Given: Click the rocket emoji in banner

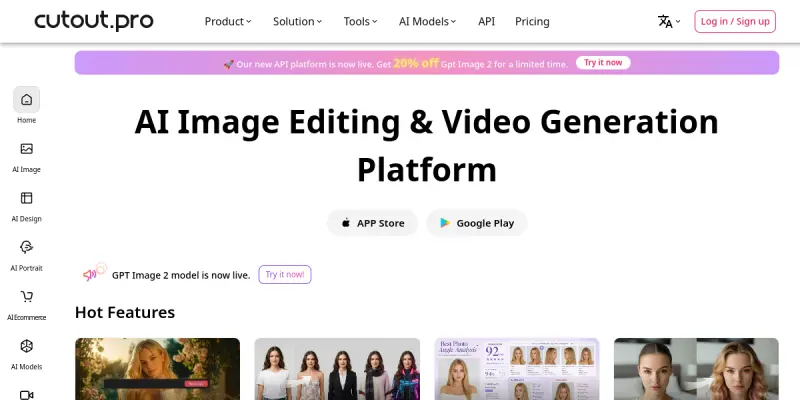Looking at the screenshot, I should (229, 64).
